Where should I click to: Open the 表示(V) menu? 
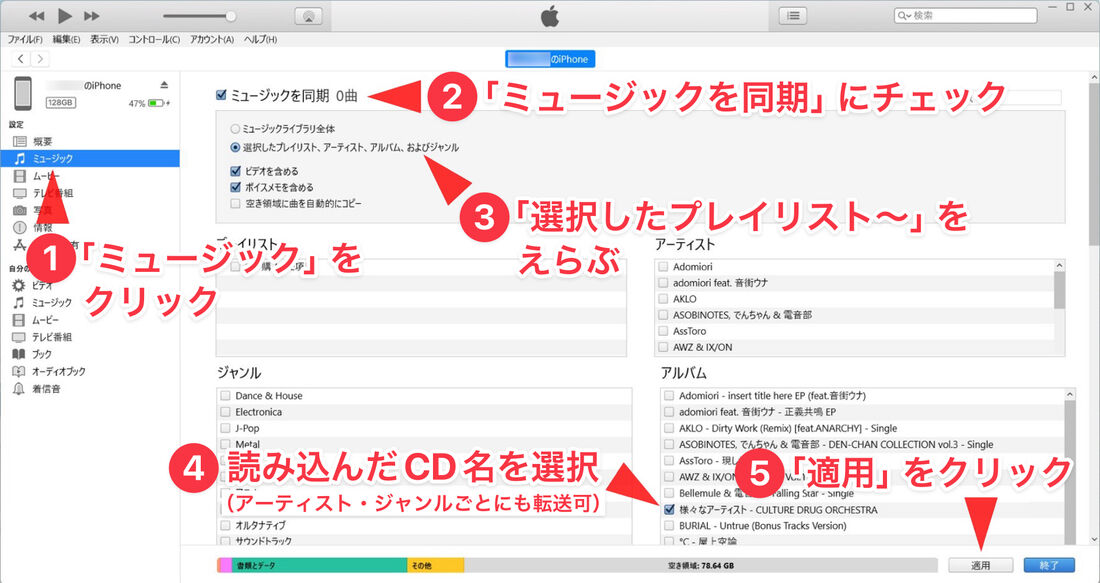tap(104, 39)
